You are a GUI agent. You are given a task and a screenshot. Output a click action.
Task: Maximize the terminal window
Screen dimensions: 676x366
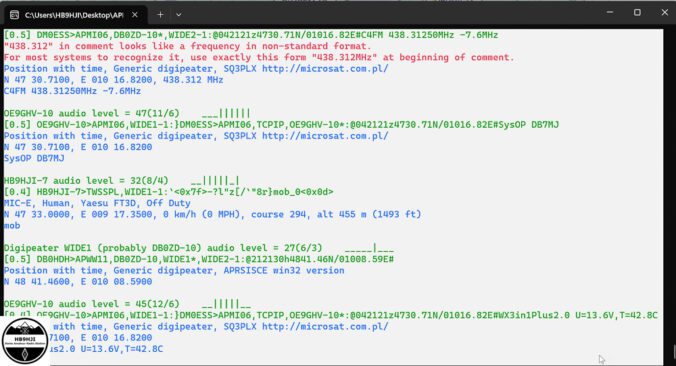(x=637, y=13)
